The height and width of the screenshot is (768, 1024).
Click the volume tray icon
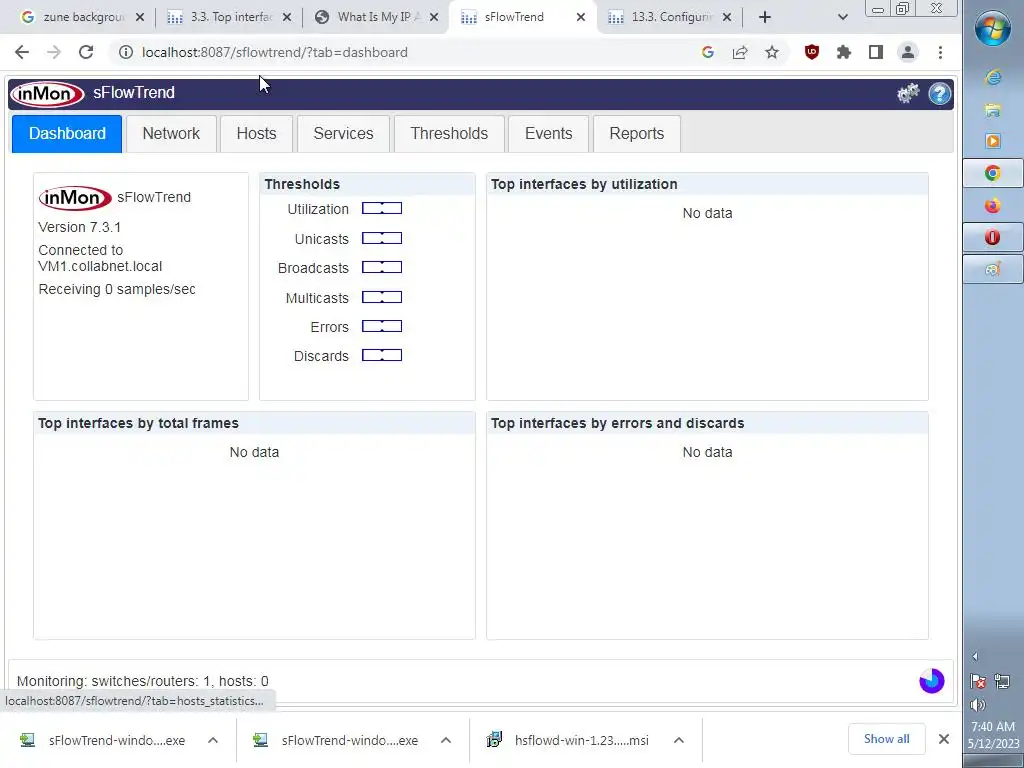coord(978,705)
